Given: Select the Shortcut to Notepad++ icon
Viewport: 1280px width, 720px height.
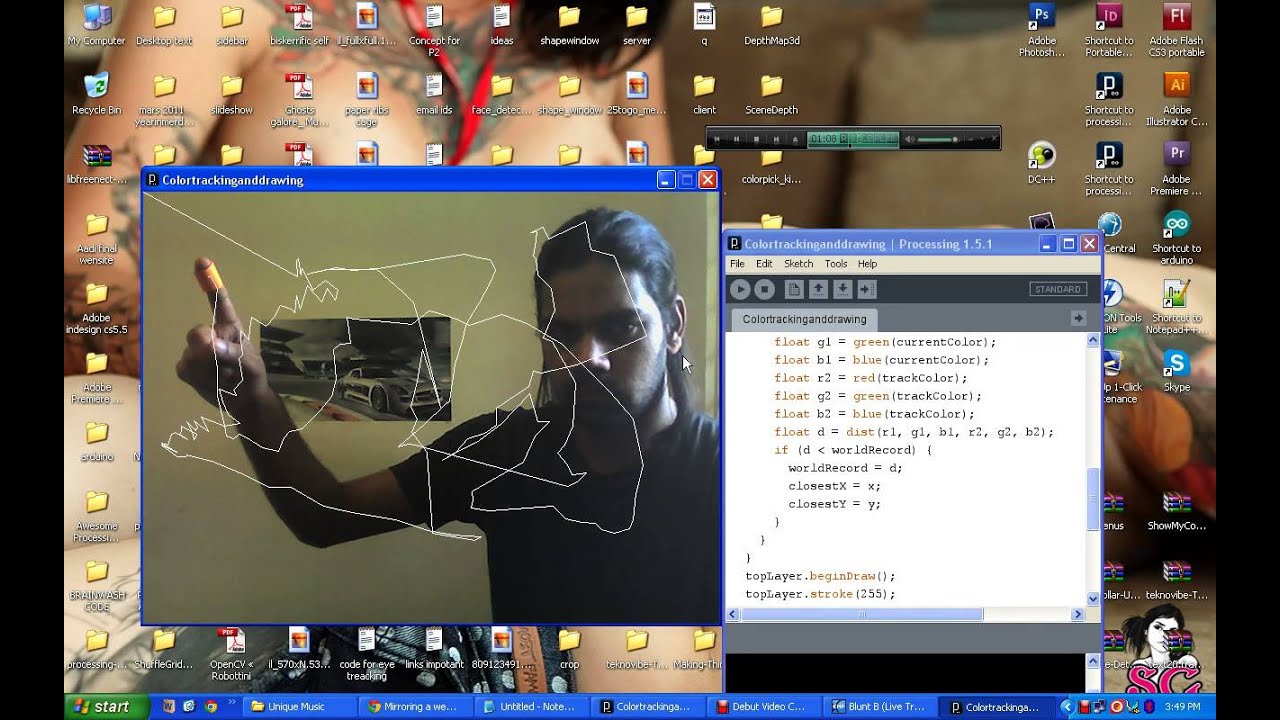Looking at the screenshot, I should (x=1177, y=307).
